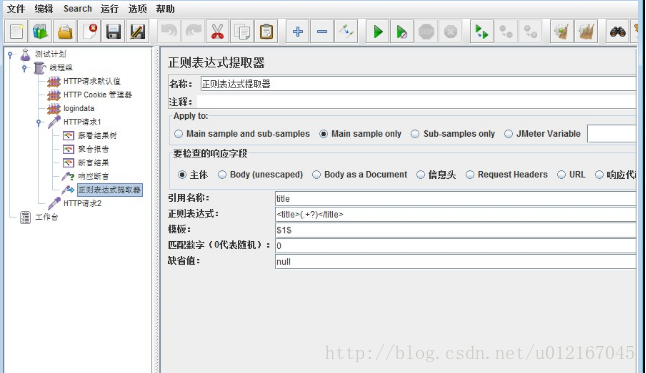Start the test with green play icon
646x373 pixels.
pos(378,31)
